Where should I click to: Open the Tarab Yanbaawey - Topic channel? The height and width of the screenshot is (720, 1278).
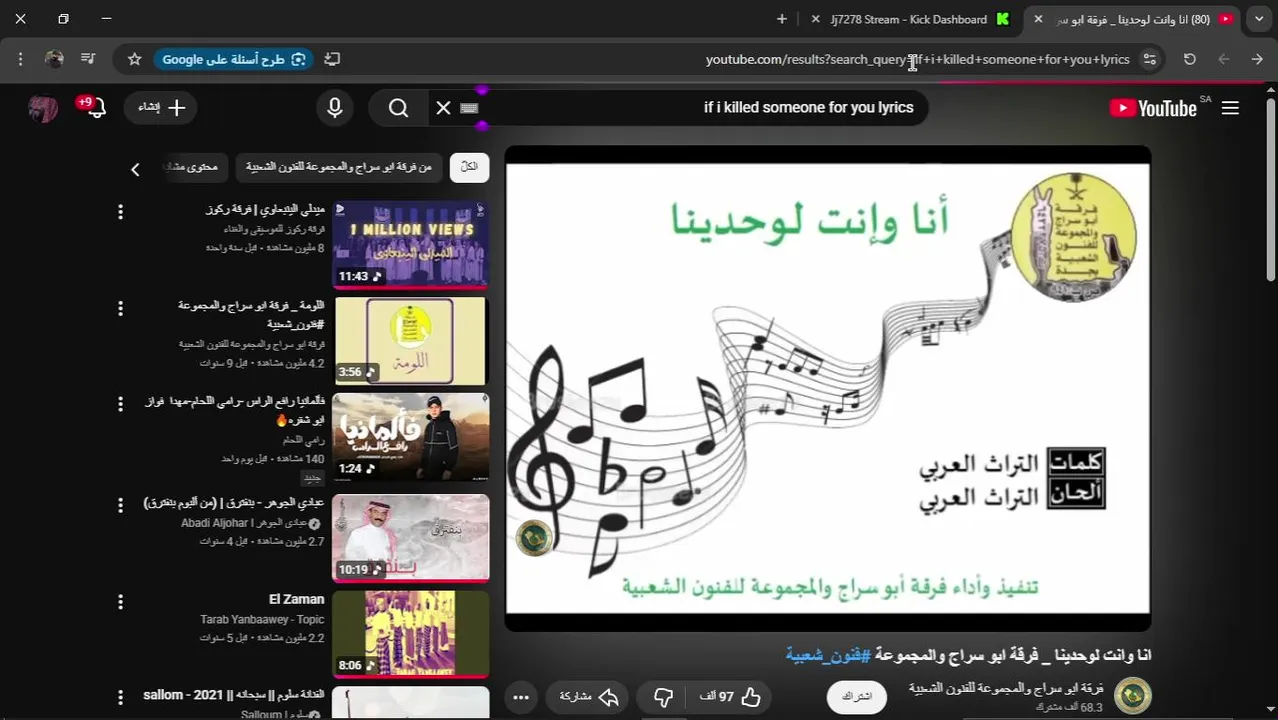point(262,620)
